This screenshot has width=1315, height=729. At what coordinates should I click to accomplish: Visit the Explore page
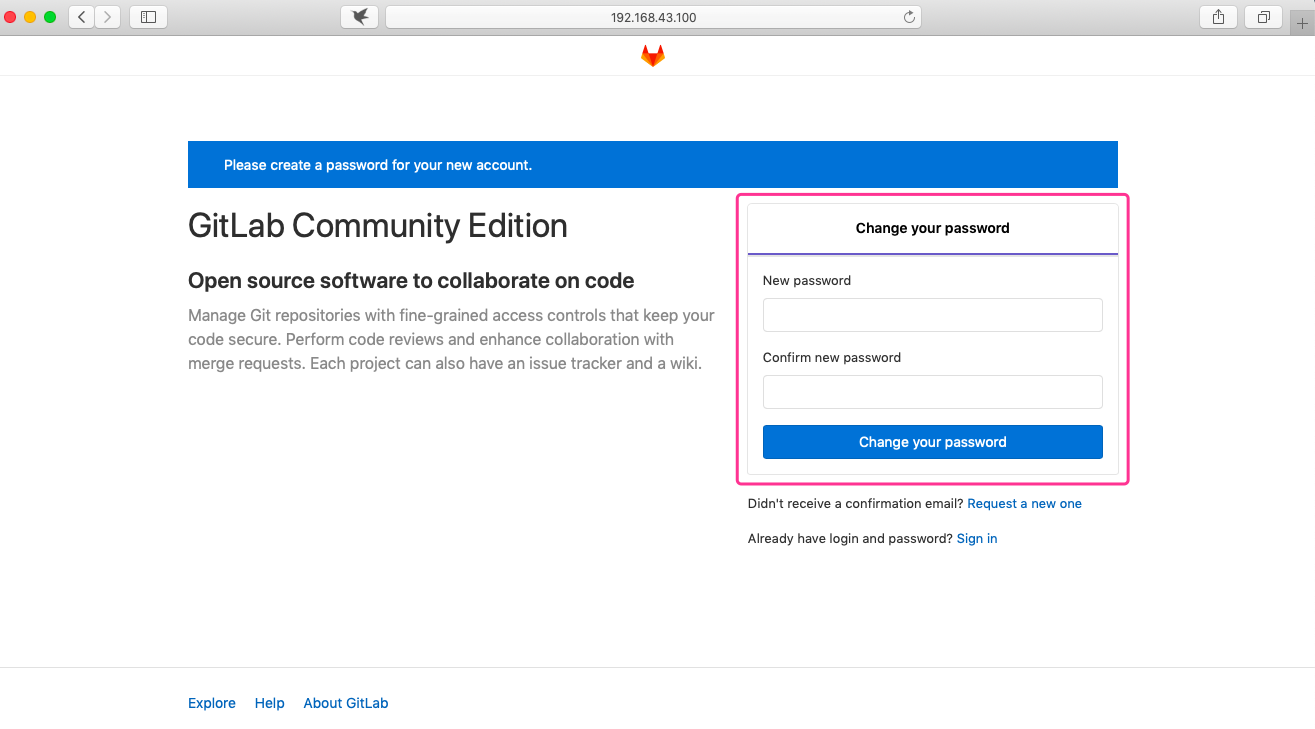click(211, 703)
